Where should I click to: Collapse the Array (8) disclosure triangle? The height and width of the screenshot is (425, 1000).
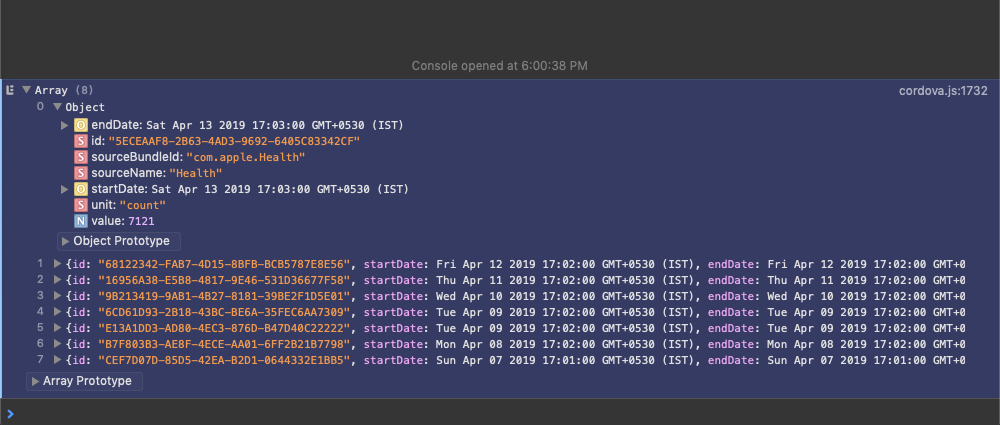pyautogui.click(x=26, y=91)
